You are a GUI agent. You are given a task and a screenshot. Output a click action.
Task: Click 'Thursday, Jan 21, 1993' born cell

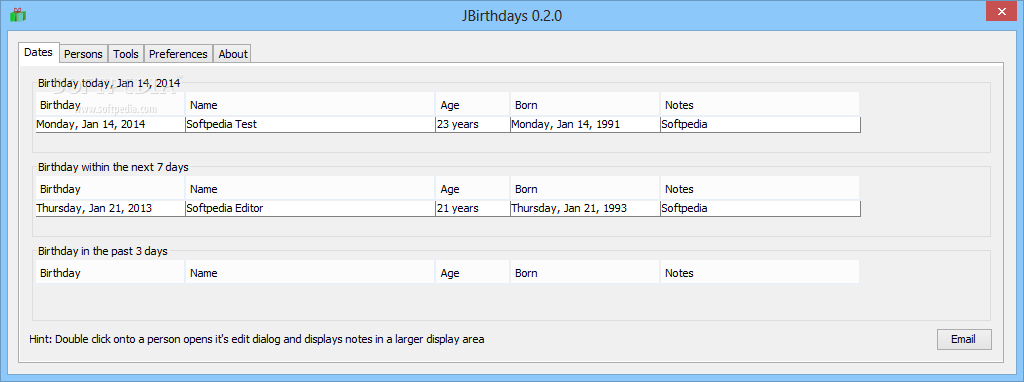coord(585,208)
